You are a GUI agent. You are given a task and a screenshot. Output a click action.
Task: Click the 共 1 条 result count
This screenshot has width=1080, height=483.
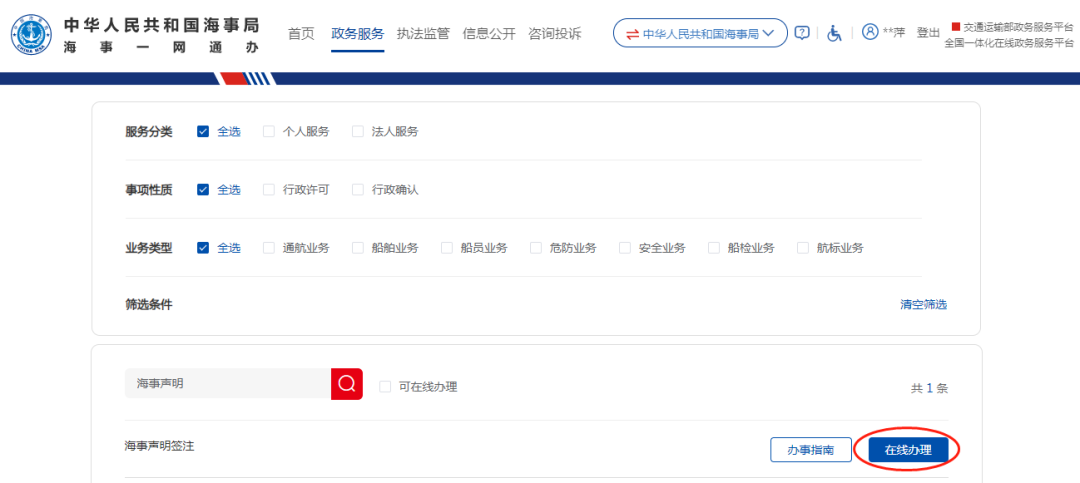point(929,389)
